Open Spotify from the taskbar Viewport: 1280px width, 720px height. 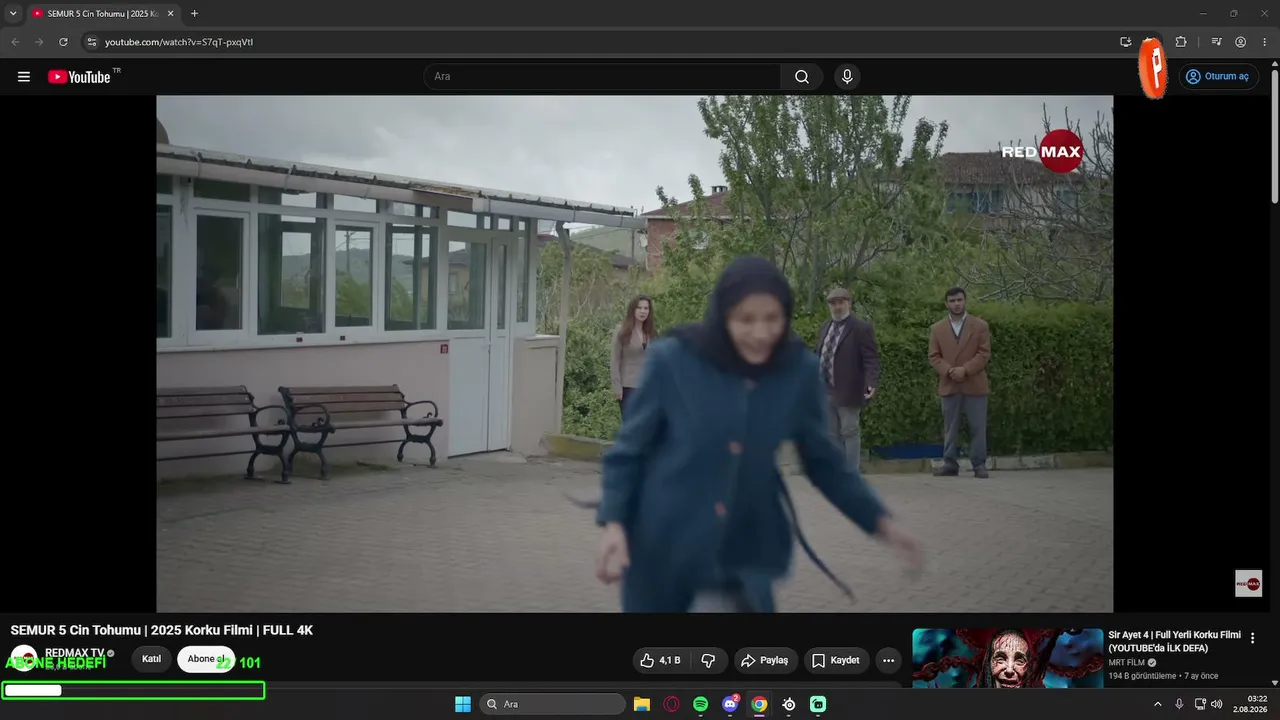(x=700, y=704)
